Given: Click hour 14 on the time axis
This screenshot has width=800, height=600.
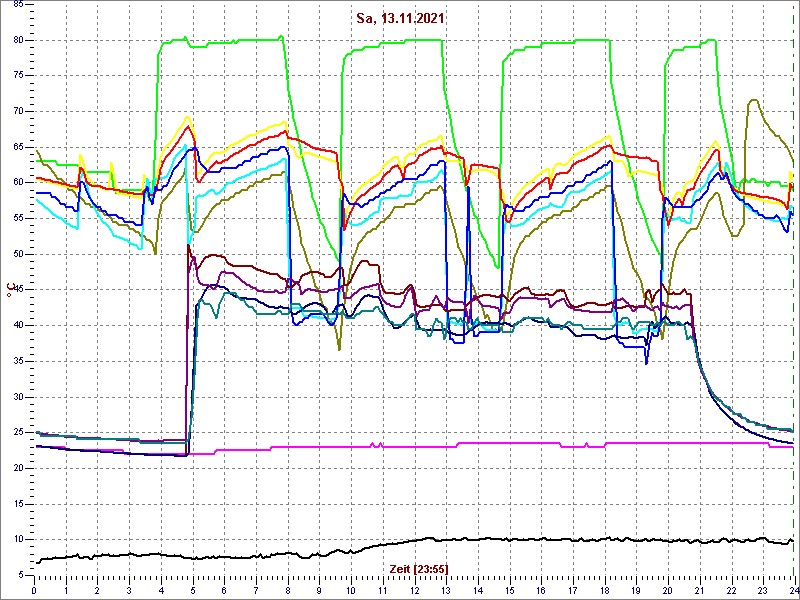Looking at the screenshot, I should [477, 590].
